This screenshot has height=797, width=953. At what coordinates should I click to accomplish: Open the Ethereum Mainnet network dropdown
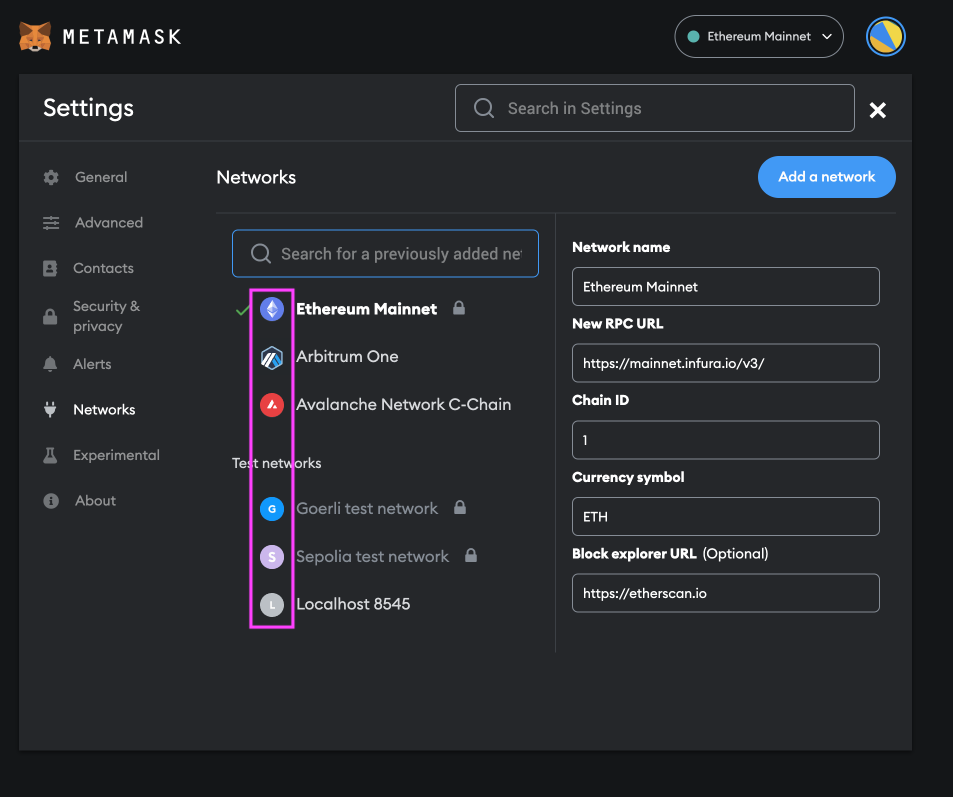758,36
